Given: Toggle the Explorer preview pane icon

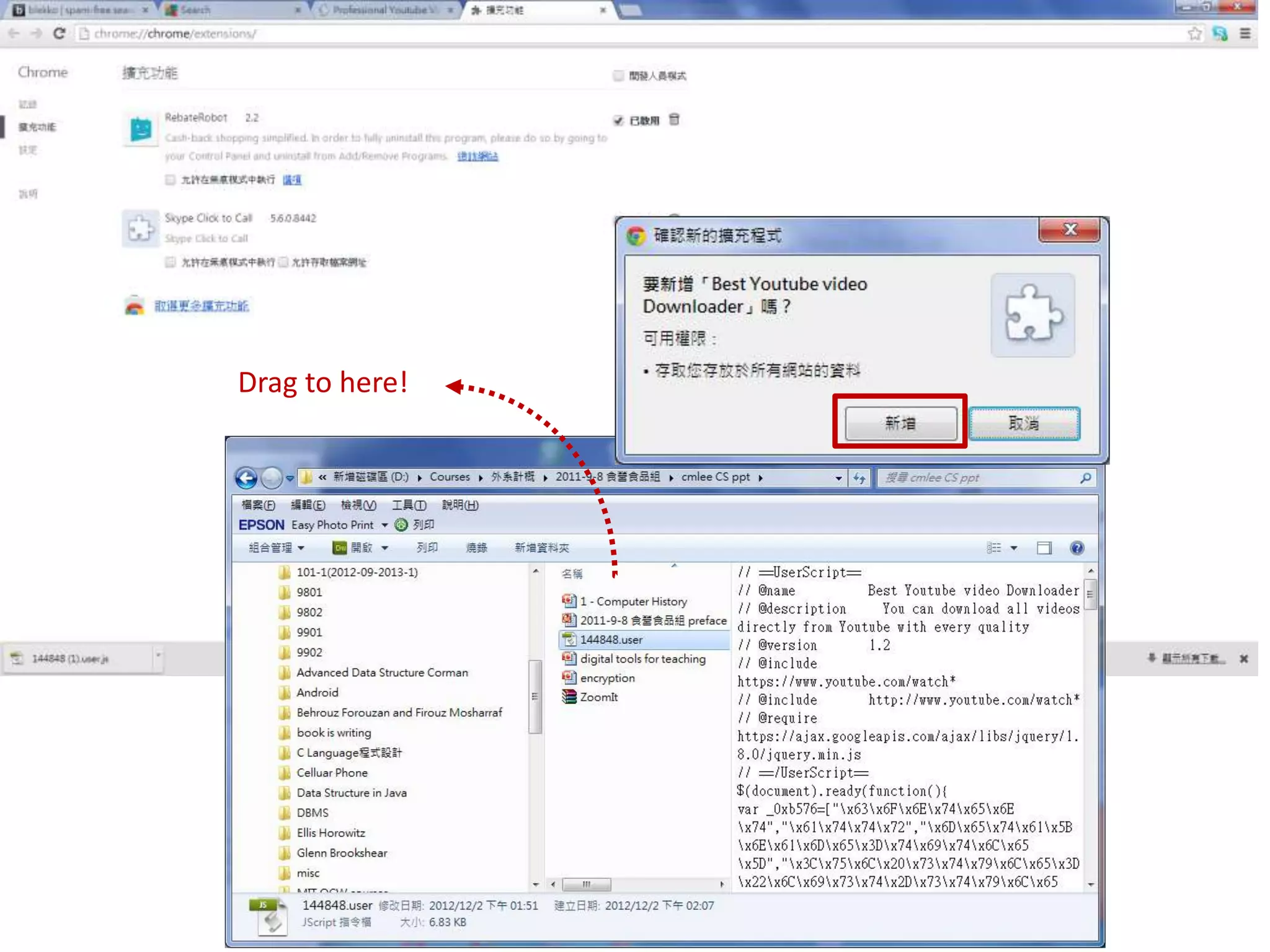Looking at the screenshot, I should coord(1044,548).
